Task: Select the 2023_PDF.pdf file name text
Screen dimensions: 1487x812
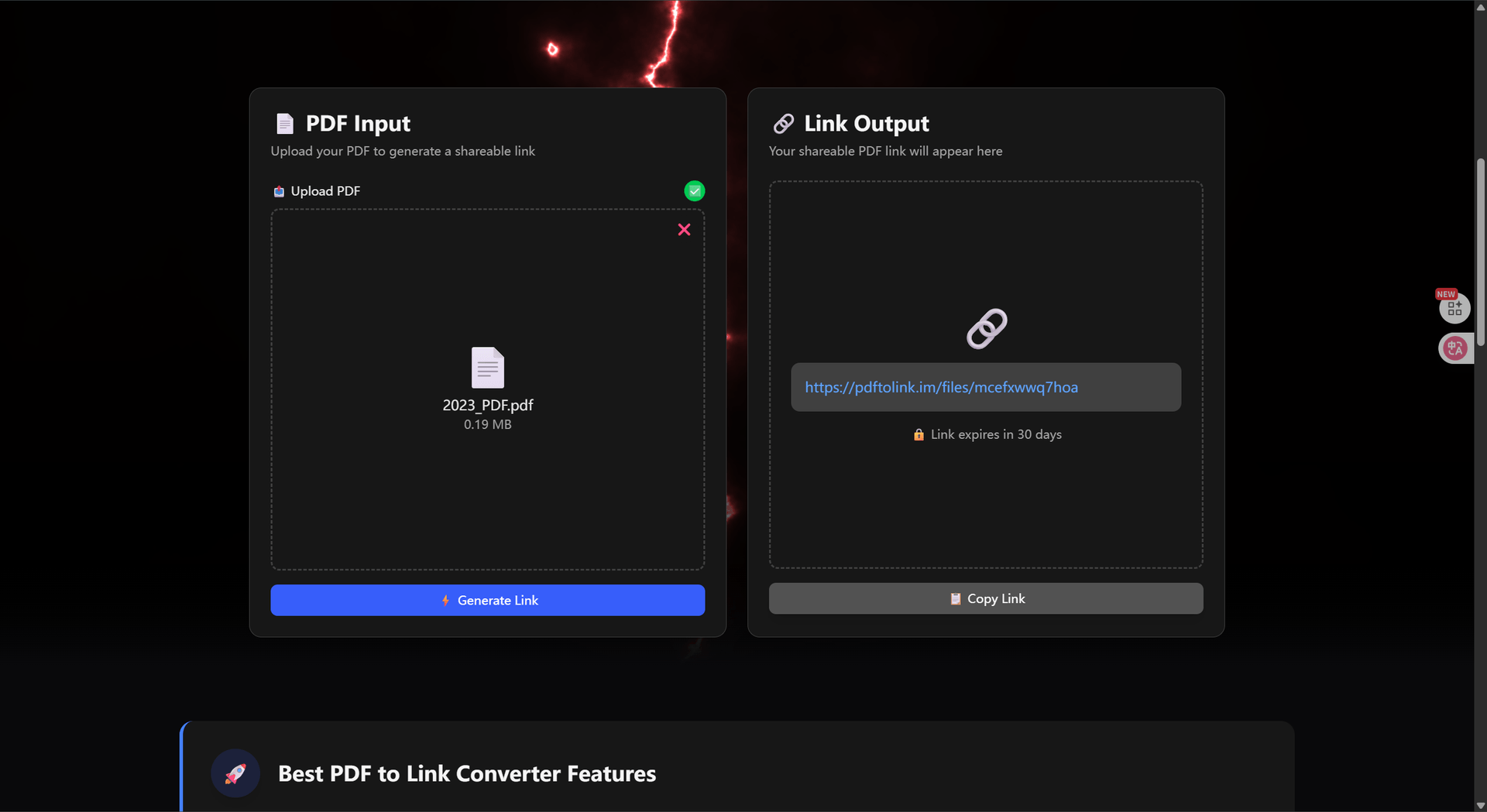Action: pyautogui.click(x=487, y=406)
